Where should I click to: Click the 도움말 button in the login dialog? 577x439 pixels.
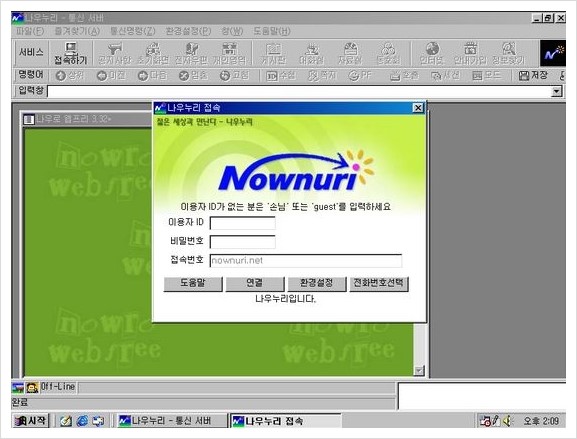point(193,284)
